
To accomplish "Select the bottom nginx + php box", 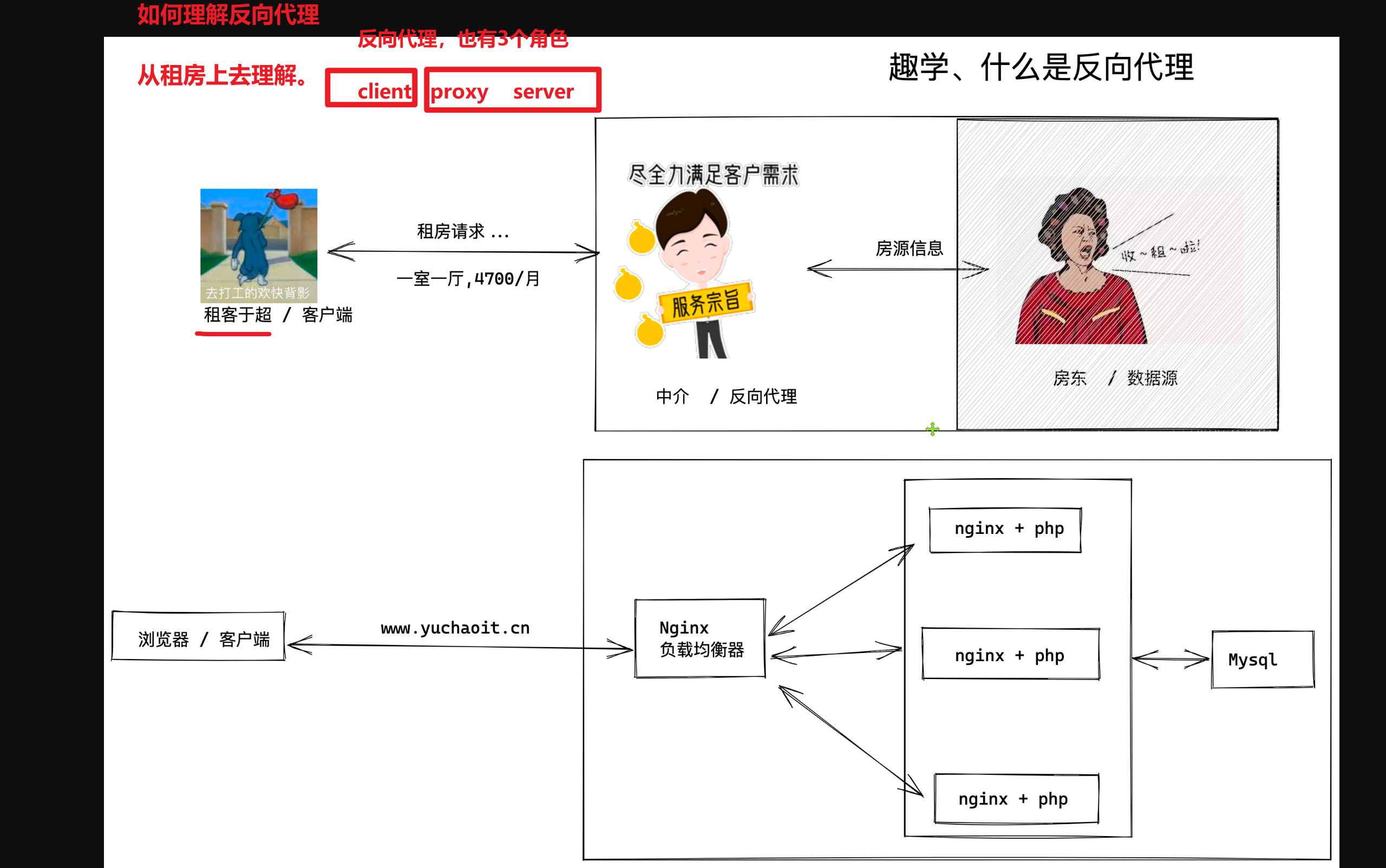I will click(1016, 799).
